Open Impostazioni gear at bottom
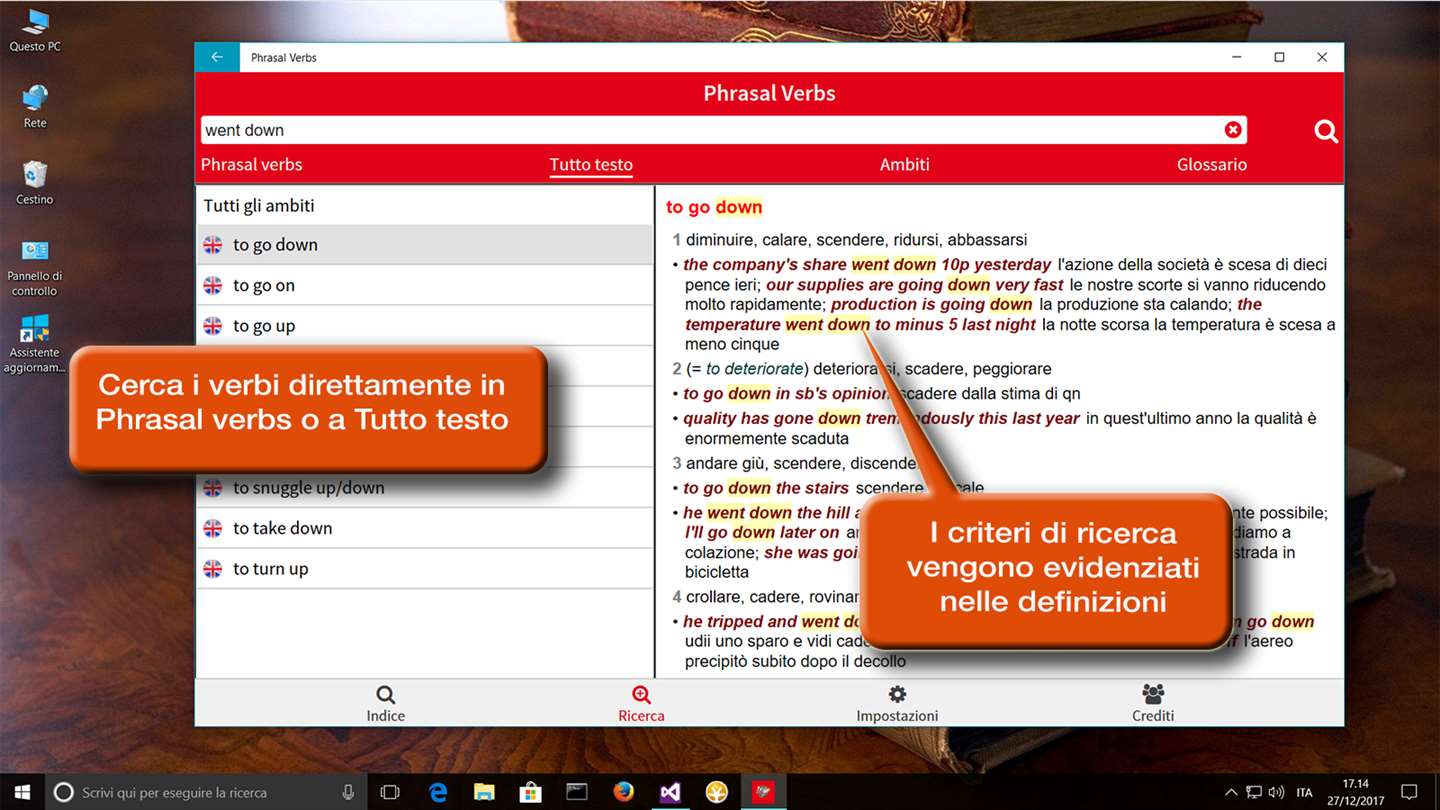Image resolution: width=1440 pixels, height=810 pixels. [897, 703]
